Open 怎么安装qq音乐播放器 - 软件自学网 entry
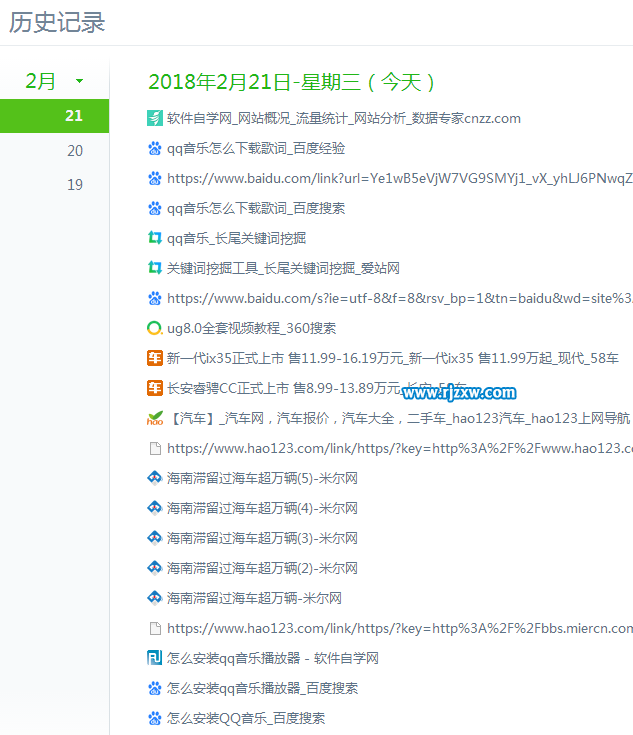 273,658
